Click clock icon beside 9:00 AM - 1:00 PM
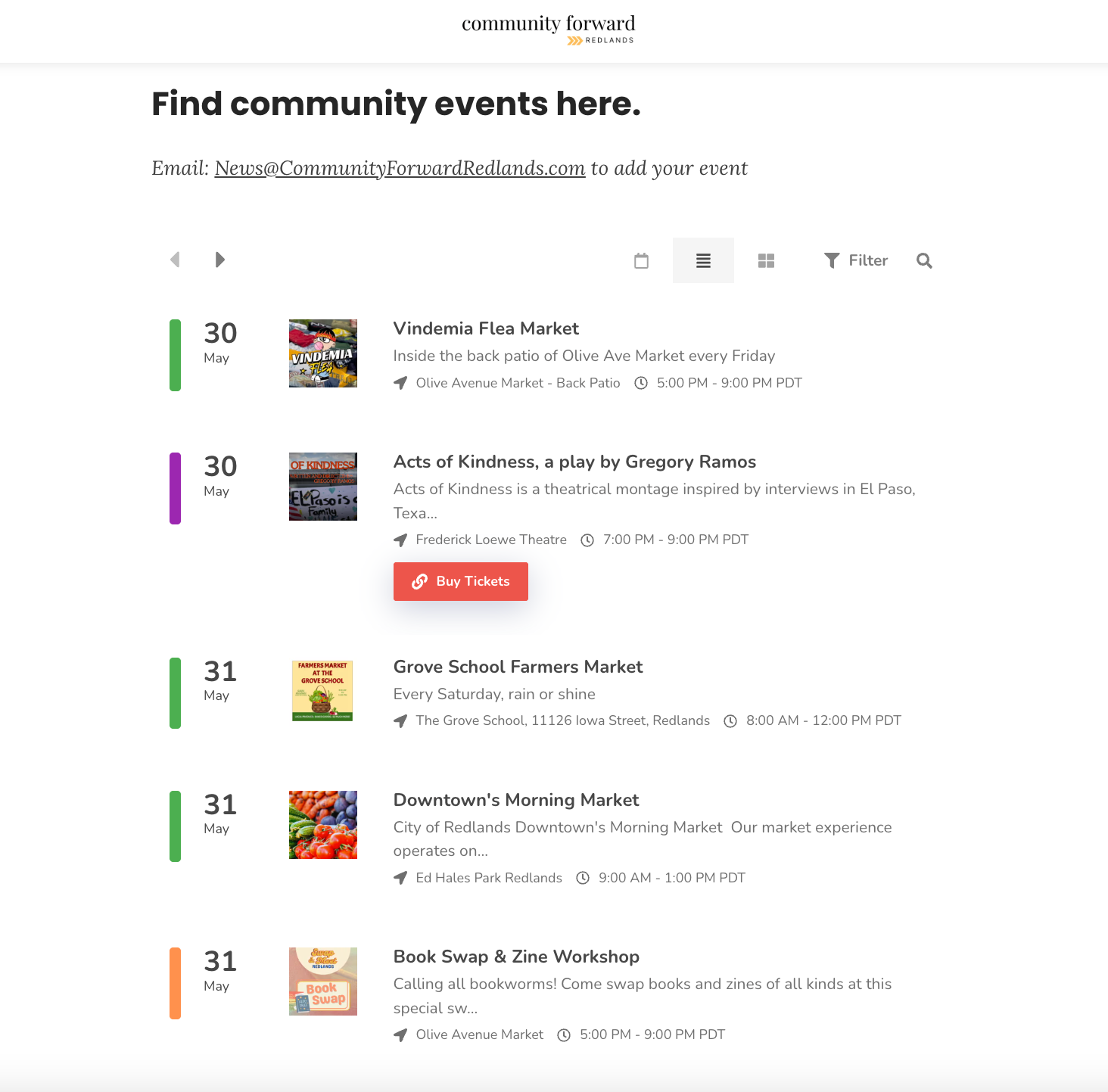Viewport: 1108px width, 1092px height. 583,878
